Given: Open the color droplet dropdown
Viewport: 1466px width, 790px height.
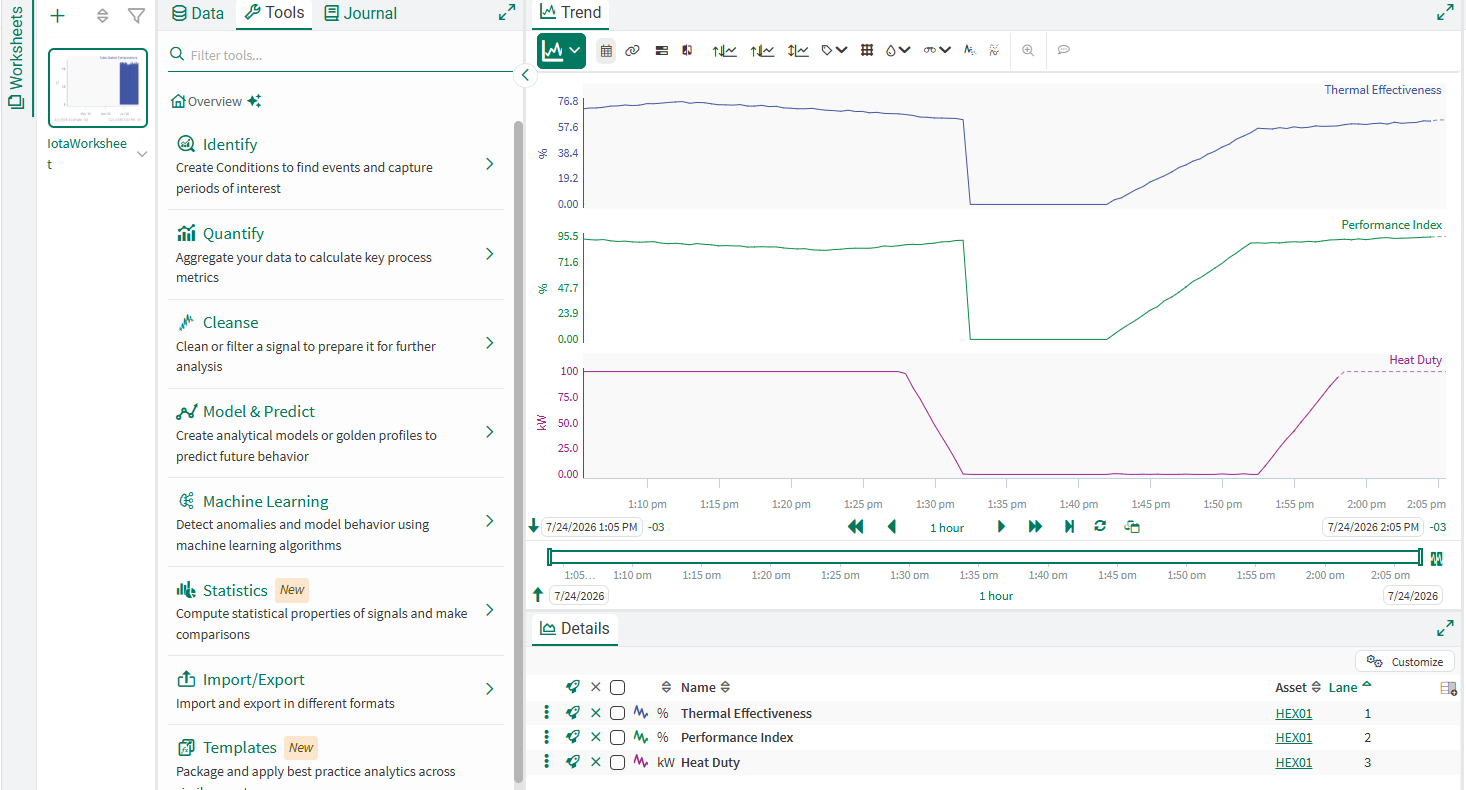Looking at the screenshot, I should [898, 50].
